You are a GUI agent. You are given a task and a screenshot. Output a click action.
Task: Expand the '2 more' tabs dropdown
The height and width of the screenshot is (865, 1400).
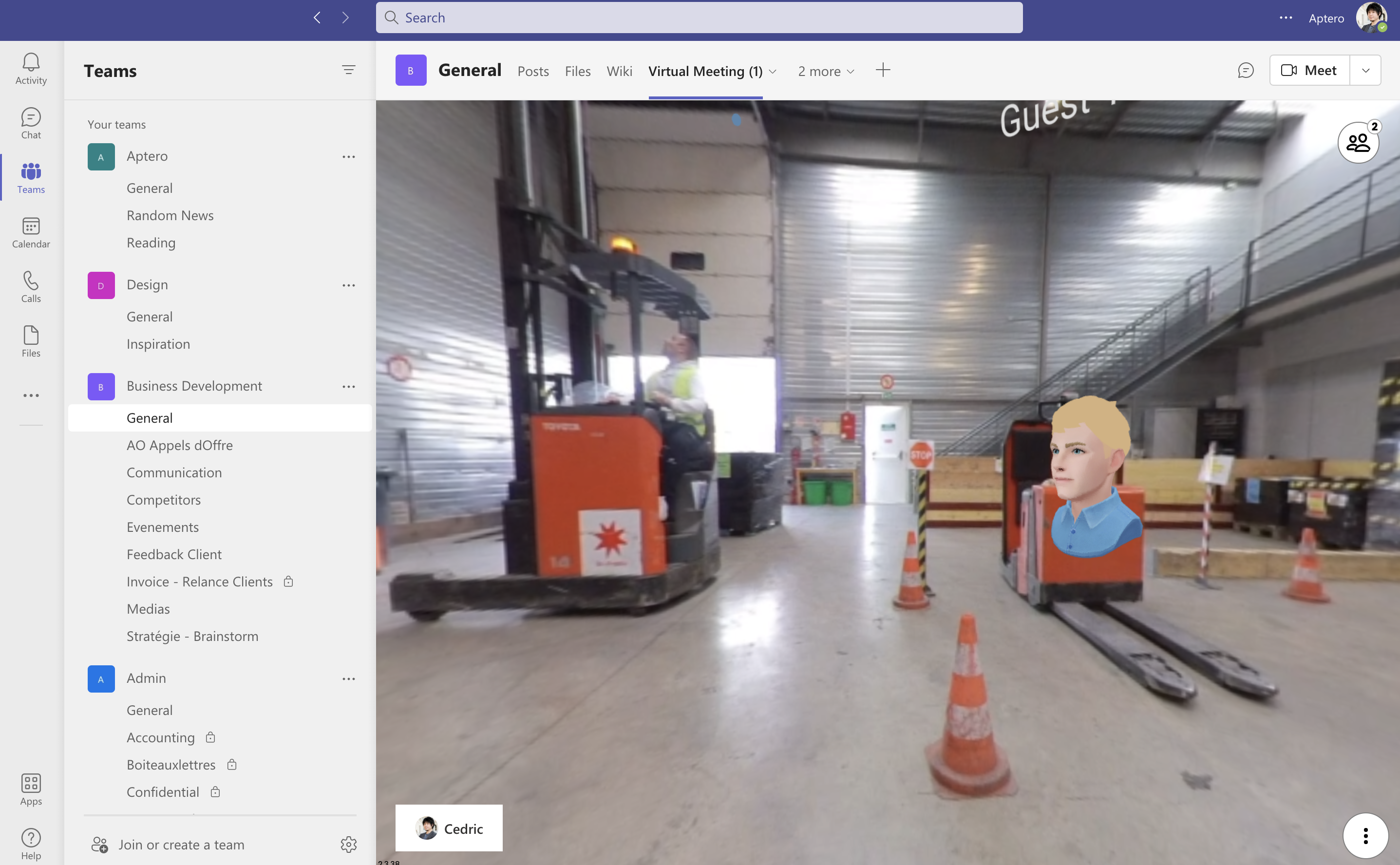[826, 71]
